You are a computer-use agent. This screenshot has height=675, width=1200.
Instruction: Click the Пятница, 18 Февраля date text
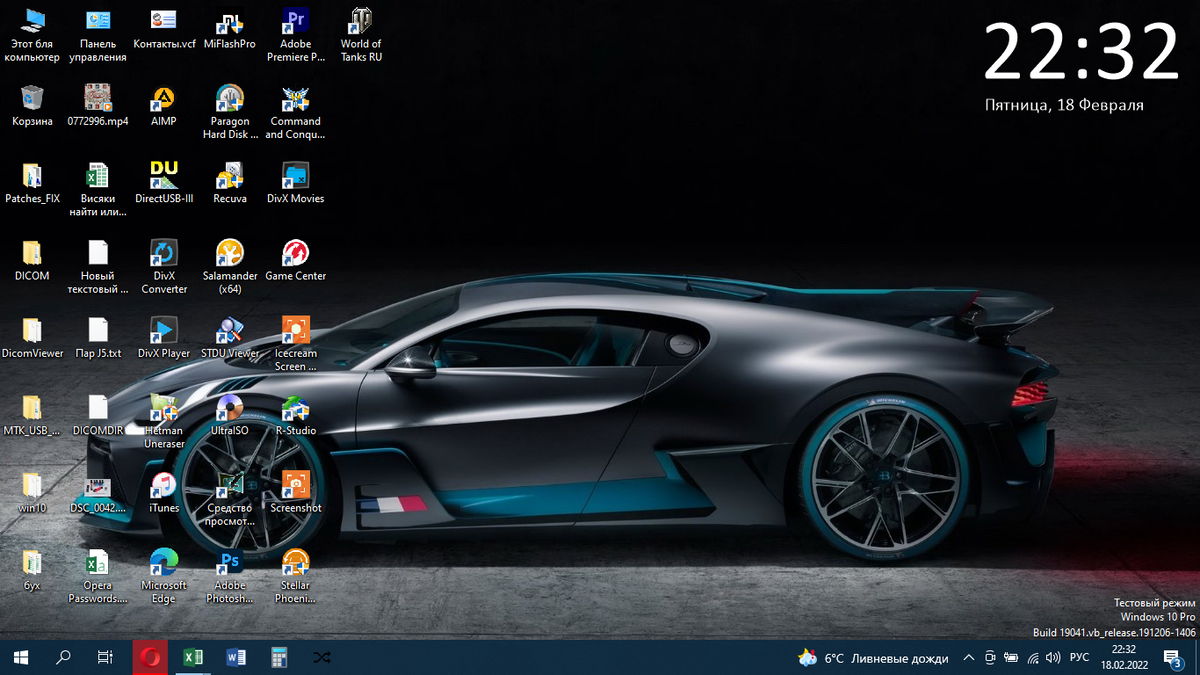coord(1064,105)
